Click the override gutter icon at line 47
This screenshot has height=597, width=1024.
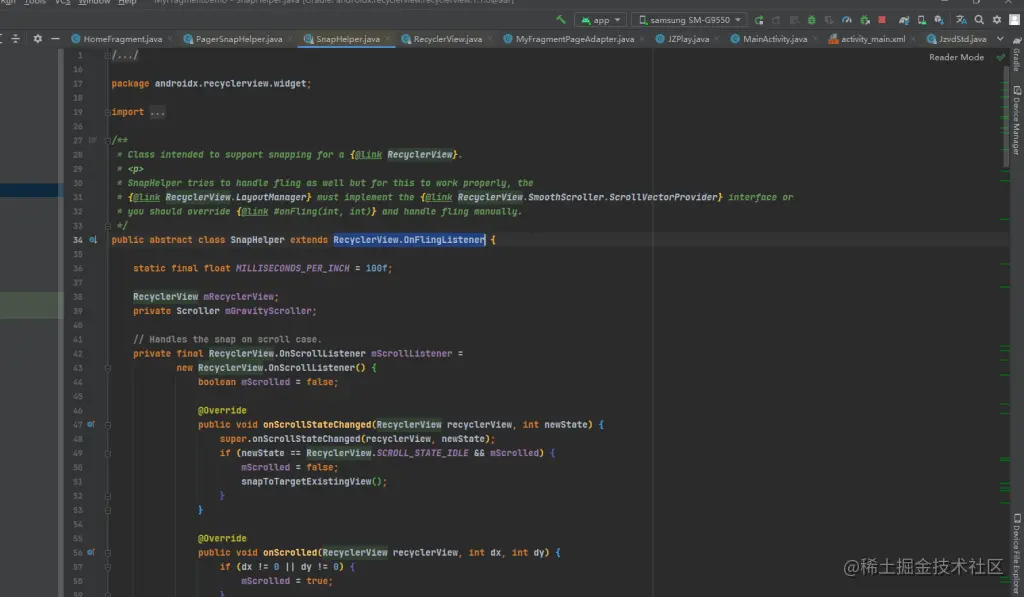91,425
